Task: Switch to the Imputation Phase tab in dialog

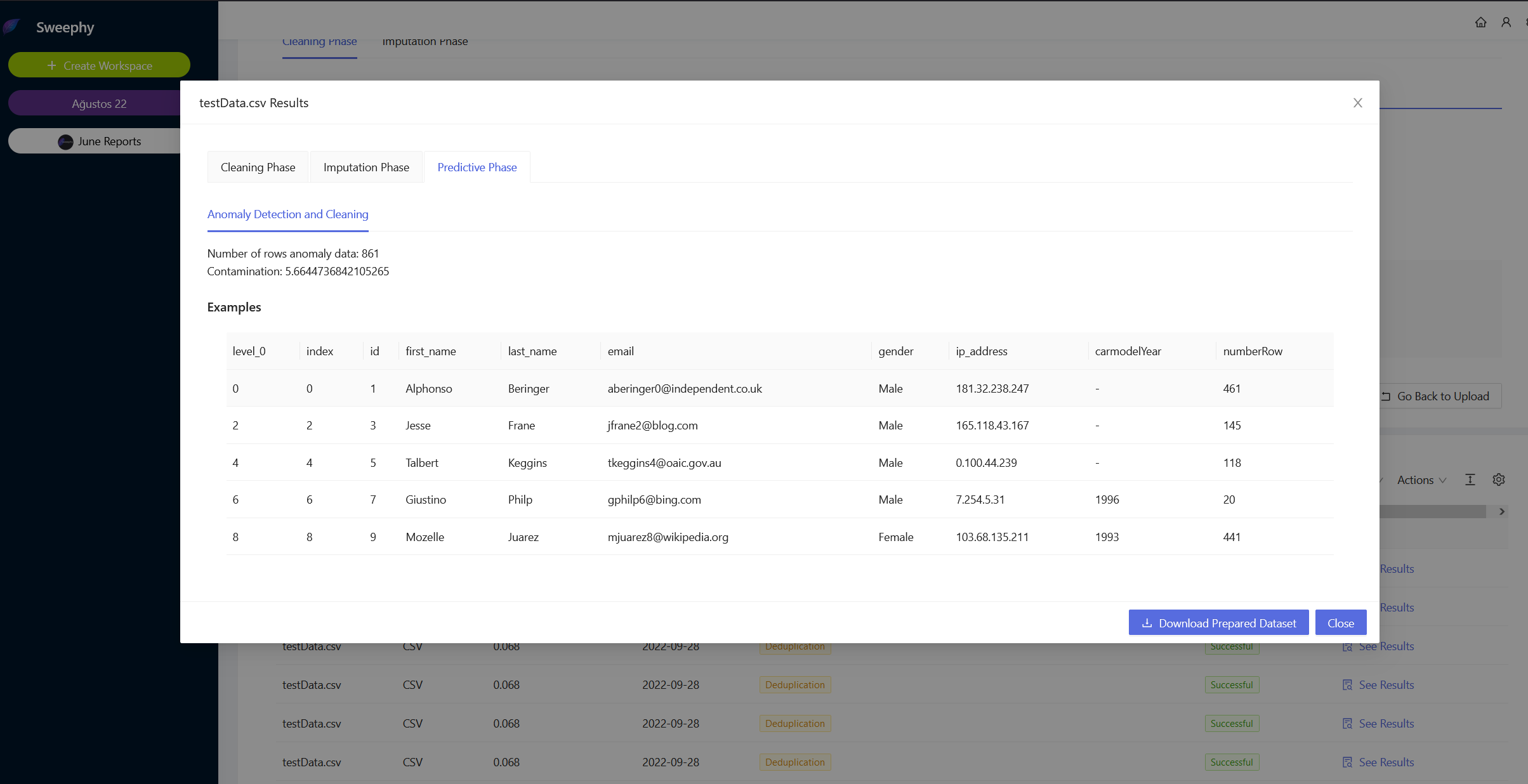Action: [x=366, y=167]
